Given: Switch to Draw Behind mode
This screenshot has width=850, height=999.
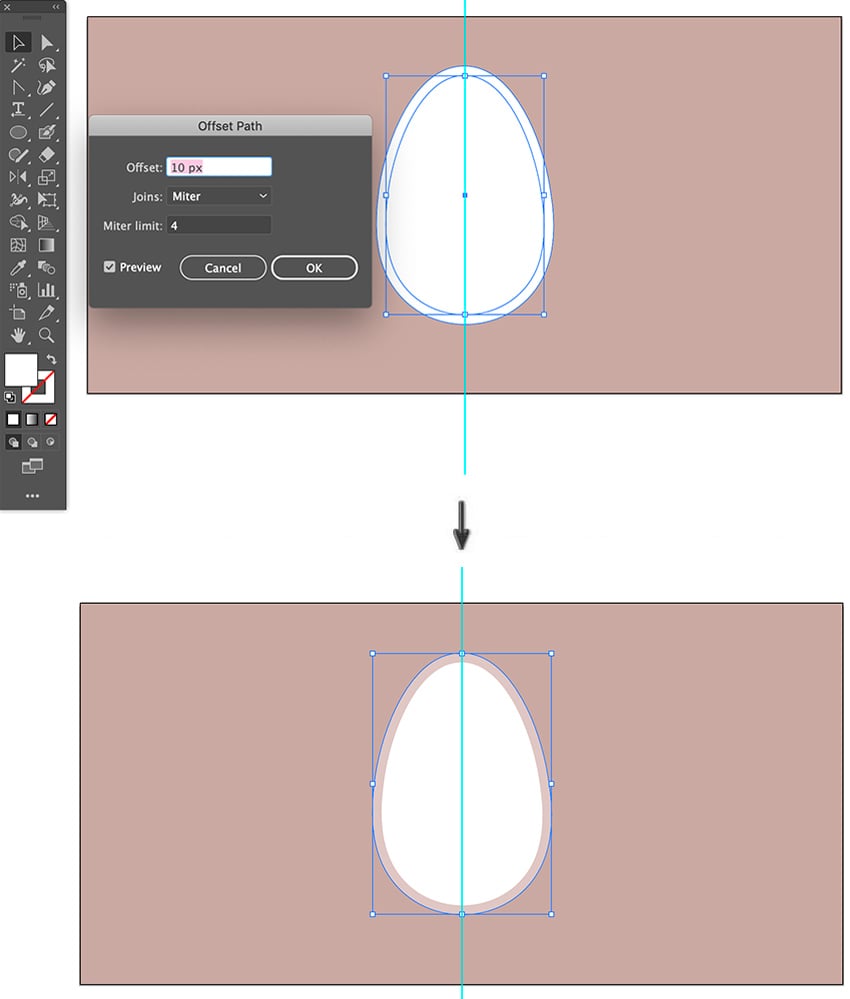Looking at the screenshot, I should 32,442.
